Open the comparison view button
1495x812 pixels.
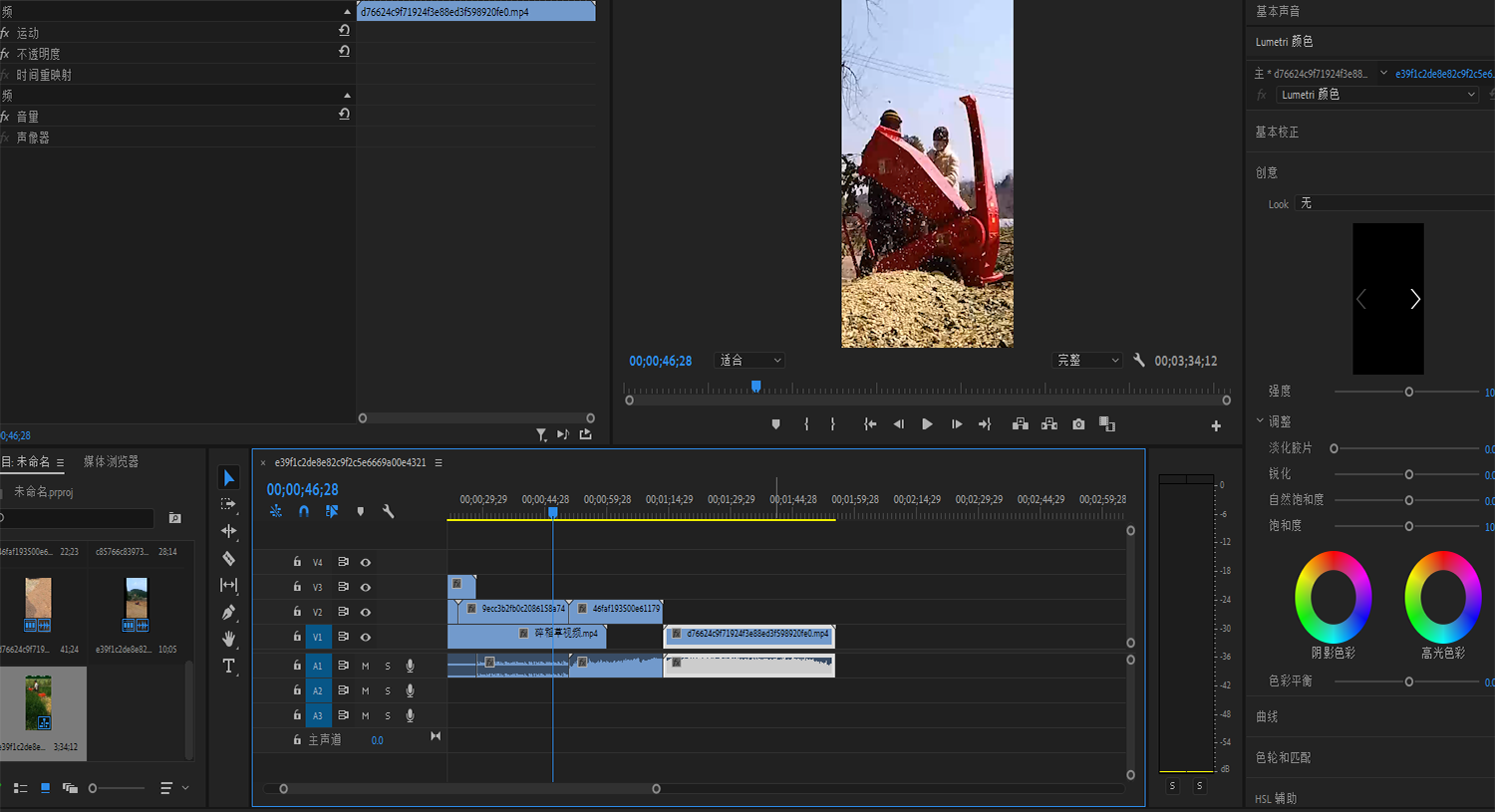(1107, 424)
